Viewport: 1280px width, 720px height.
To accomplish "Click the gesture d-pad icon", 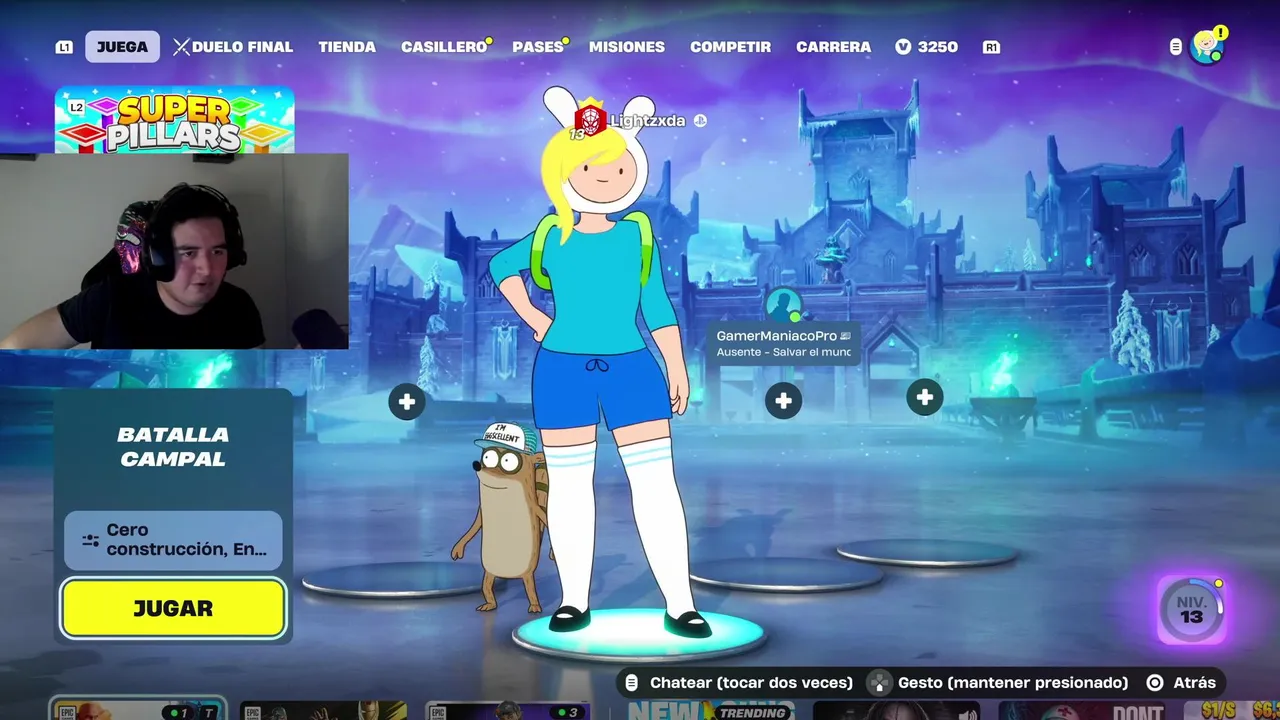I will [x=879, y=683].
